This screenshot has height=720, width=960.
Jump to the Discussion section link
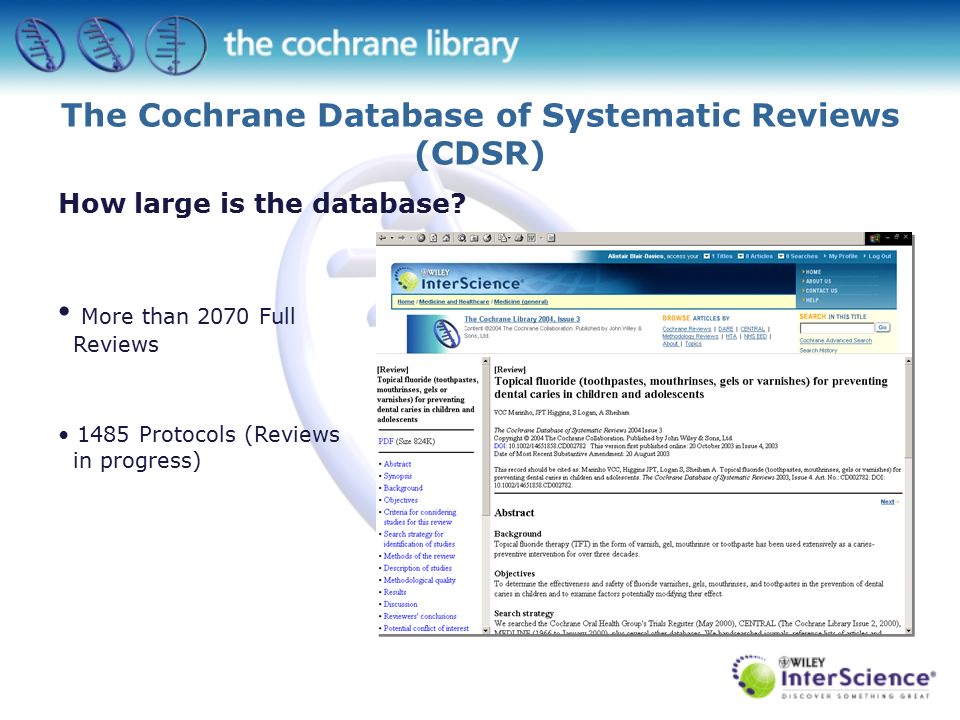coord(400,604)
